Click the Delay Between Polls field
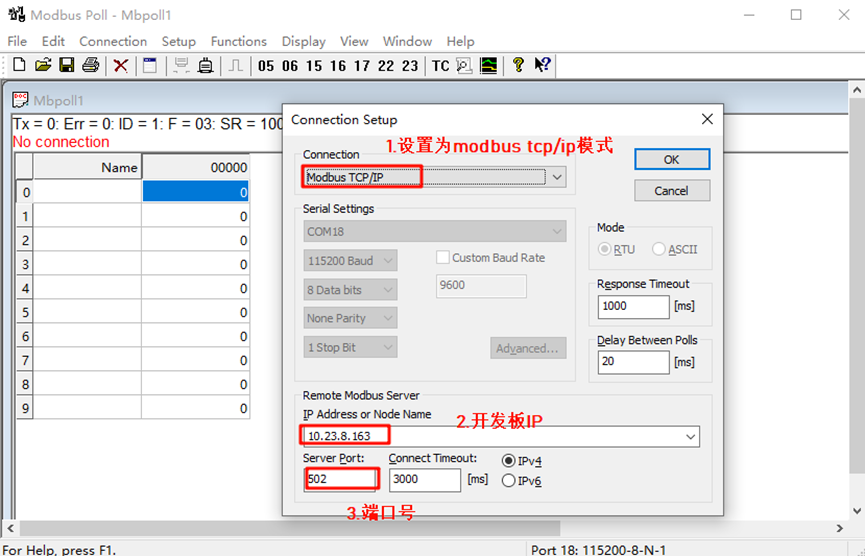The width and height of the screenshot is (865, 556). tap(633, 362)
